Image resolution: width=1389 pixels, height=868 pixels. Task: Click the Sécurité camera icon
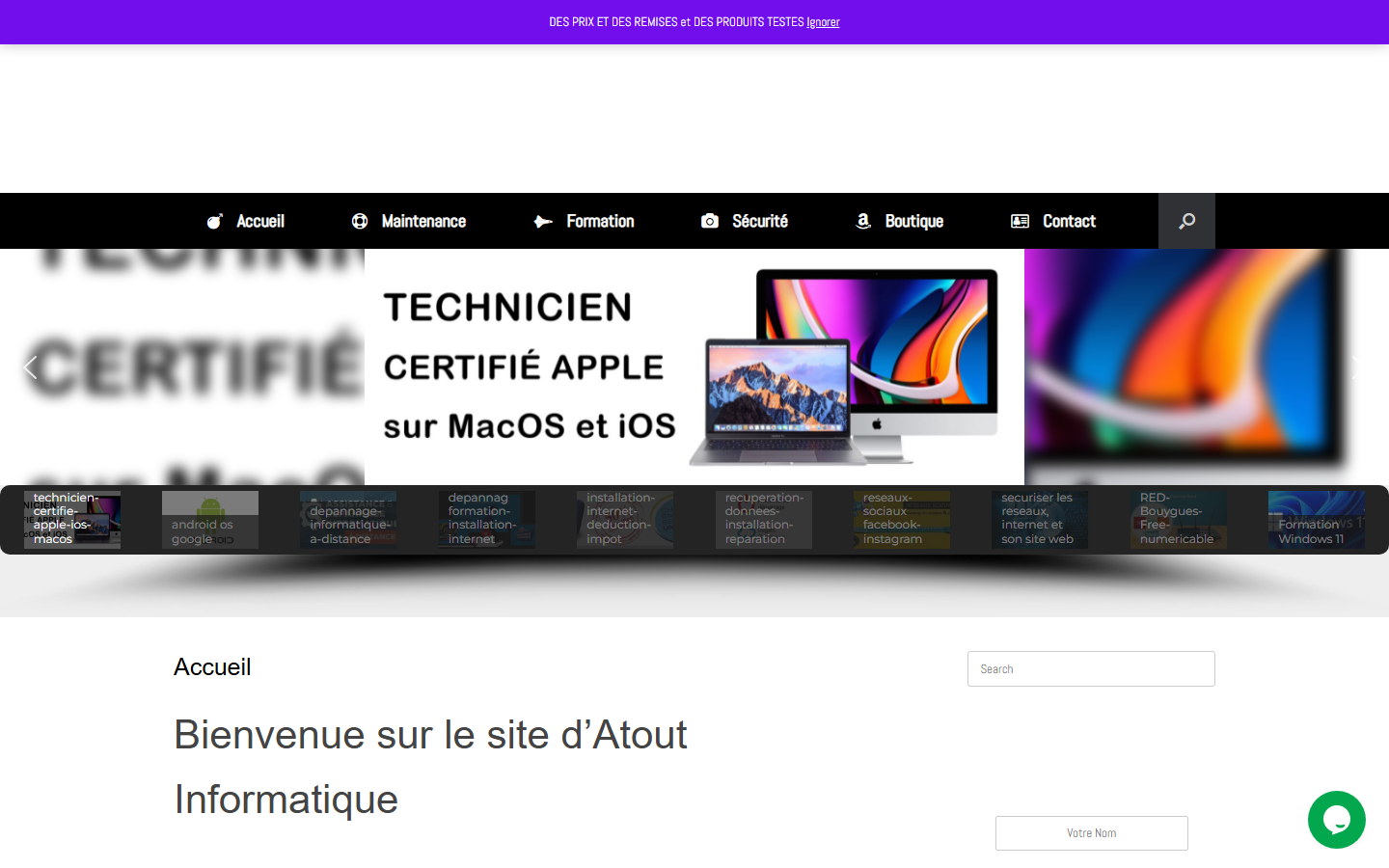pos(710,221)
